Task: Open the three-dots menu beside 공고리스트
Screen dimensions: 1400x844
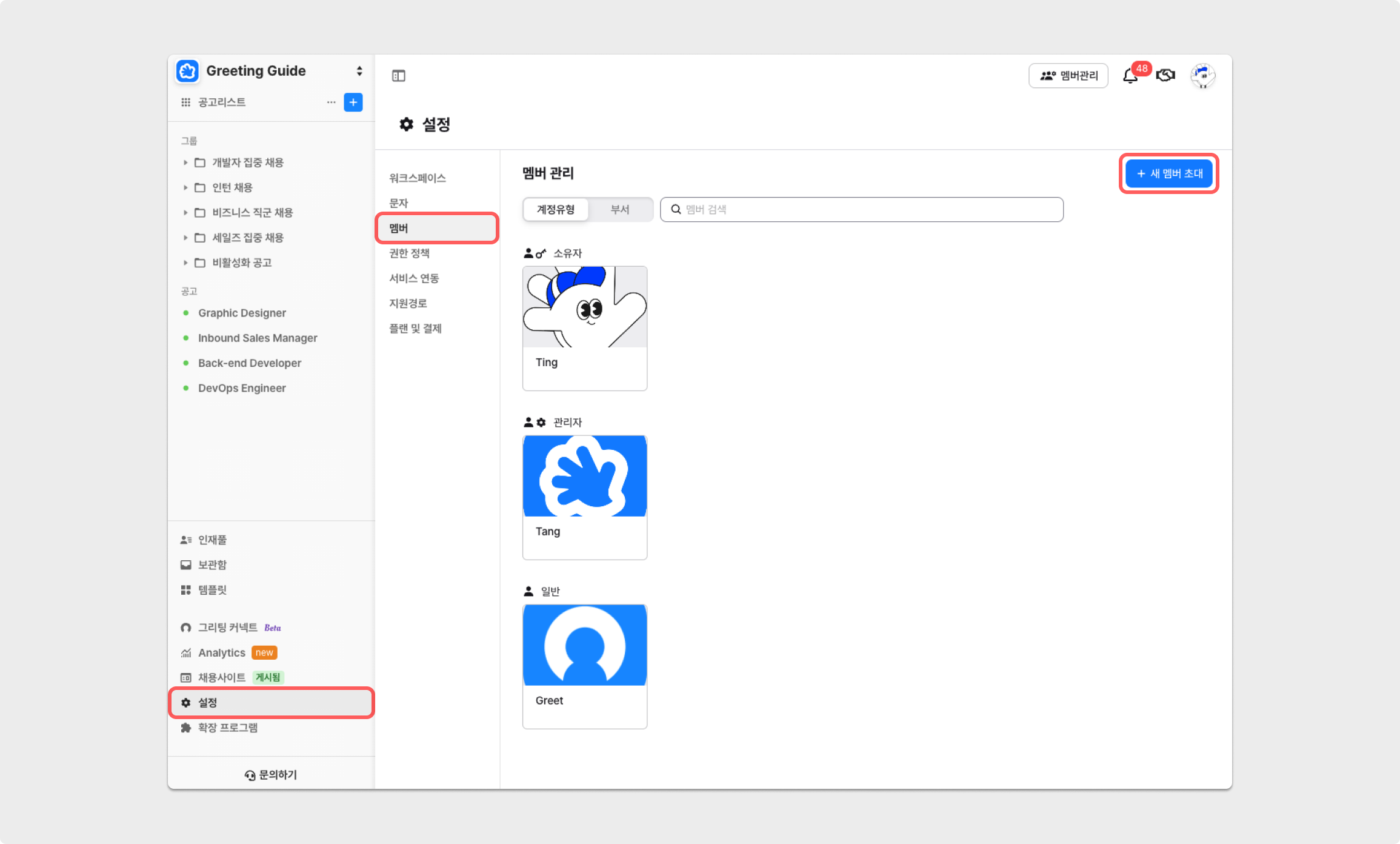Action: tap(331, 102)
